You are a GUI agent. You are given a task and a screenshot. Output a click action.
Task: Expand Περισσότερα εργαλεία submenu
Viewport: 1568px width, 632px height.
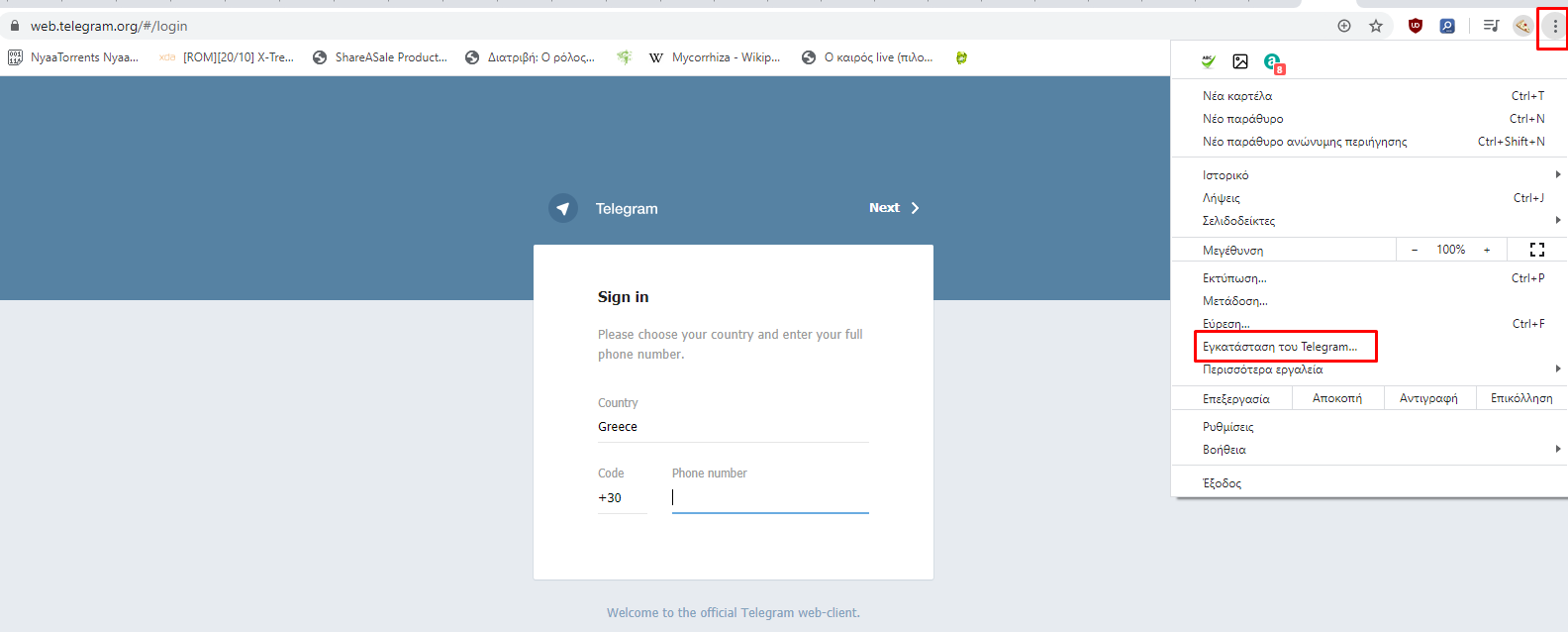tap(1370, 369)
